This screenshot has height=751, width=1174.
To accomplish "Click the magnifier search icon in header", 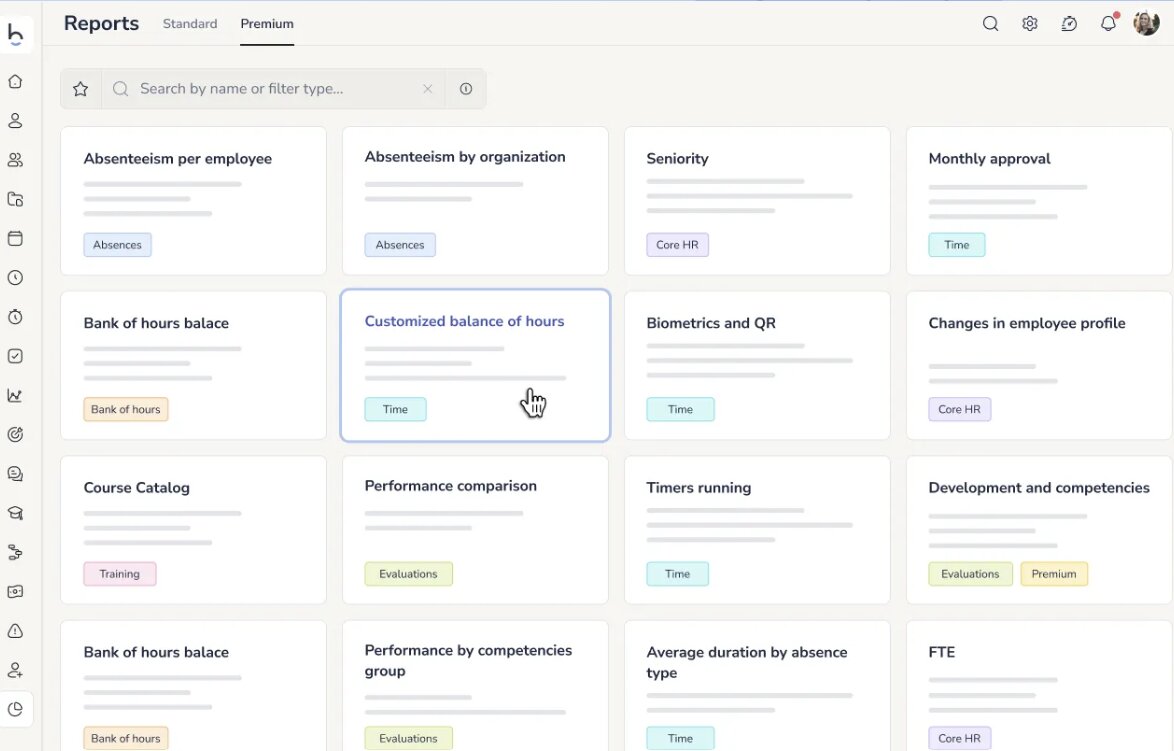I will (990, 24).
